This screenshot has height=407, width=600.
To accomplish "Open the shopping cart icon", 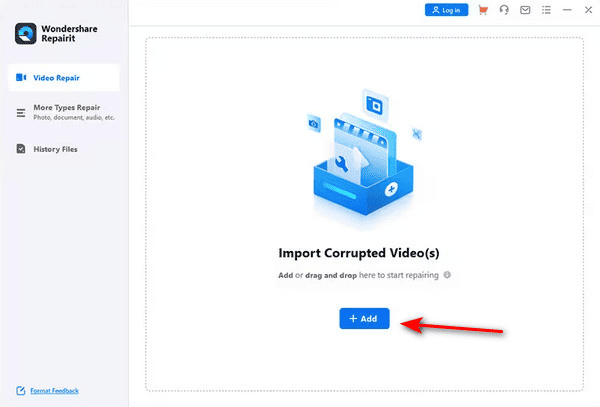I will (x=483, y=10).
